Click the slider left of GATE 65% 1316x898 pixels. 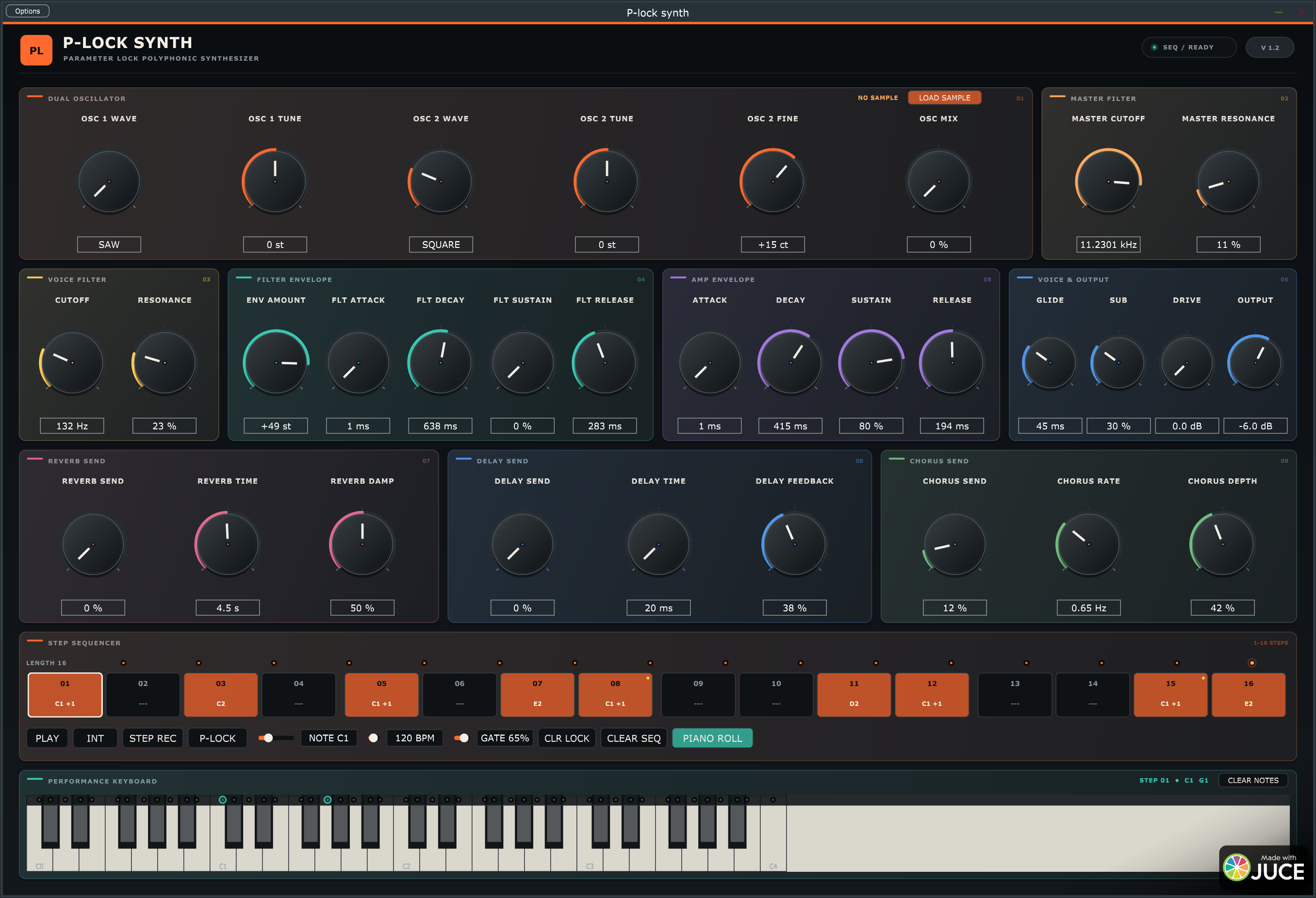(x=461, y=738)
